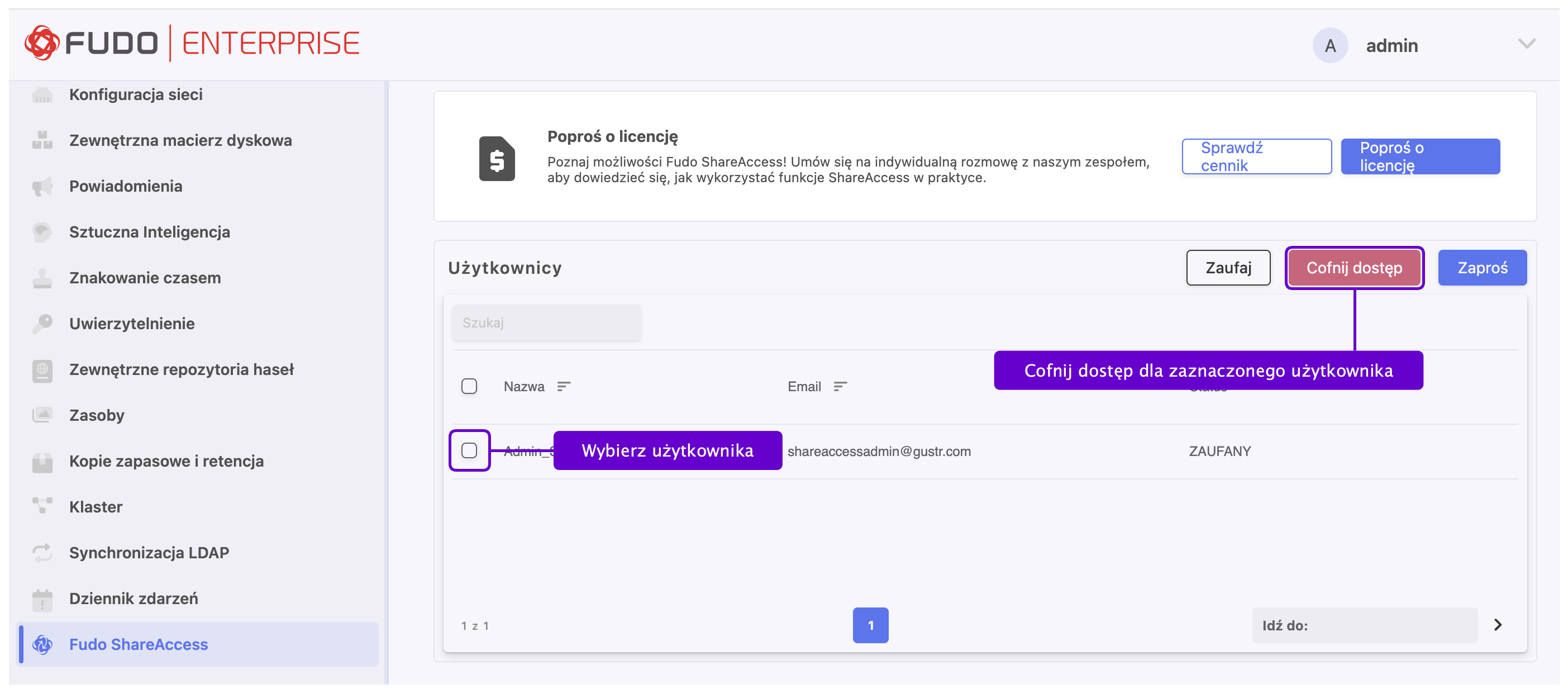Click the Synchronizacja LDAP sync icon
The height and width of the screenshot is (698, 1568).
pos(42,552)
